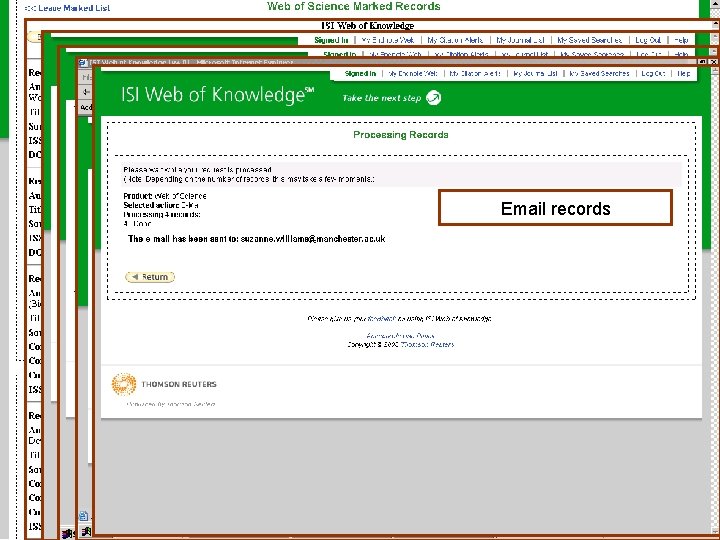This screenshot has width=720, height=540.
Task: Click Signed In in second background window
Action: (331, 40)
